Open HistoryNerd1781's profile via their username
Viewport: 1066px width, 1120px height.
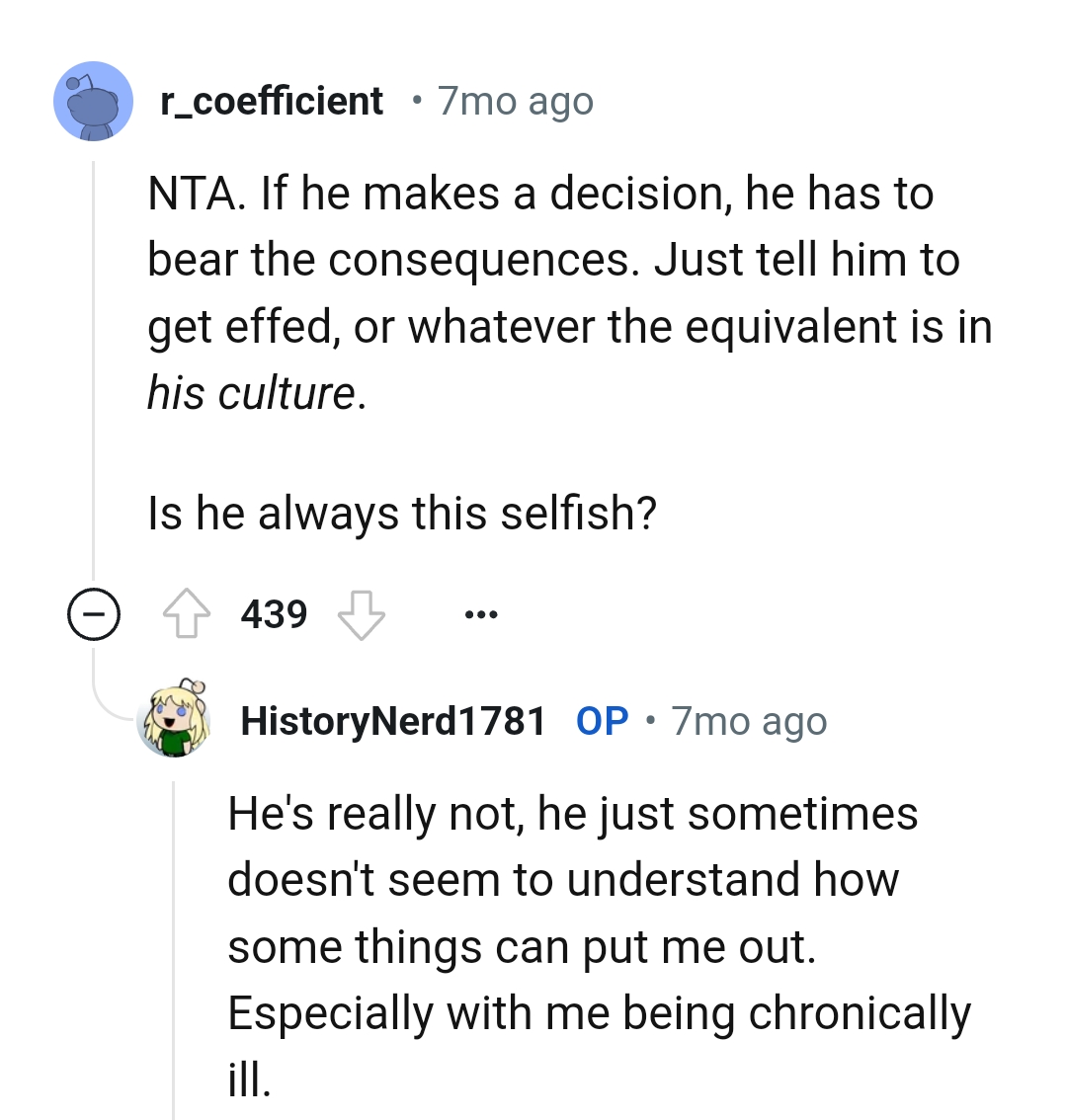[392, 721]
